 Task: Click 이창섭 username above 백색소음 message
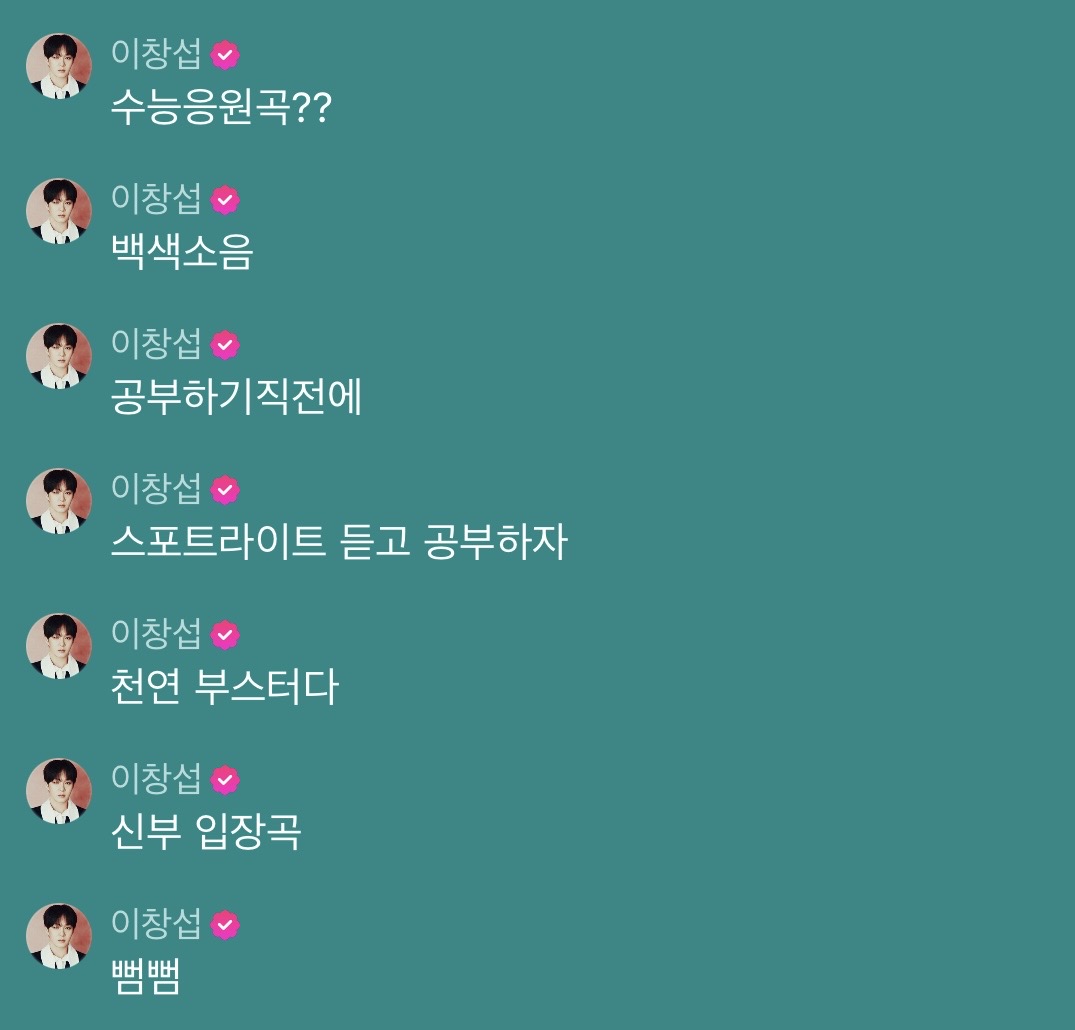(156, 200)
